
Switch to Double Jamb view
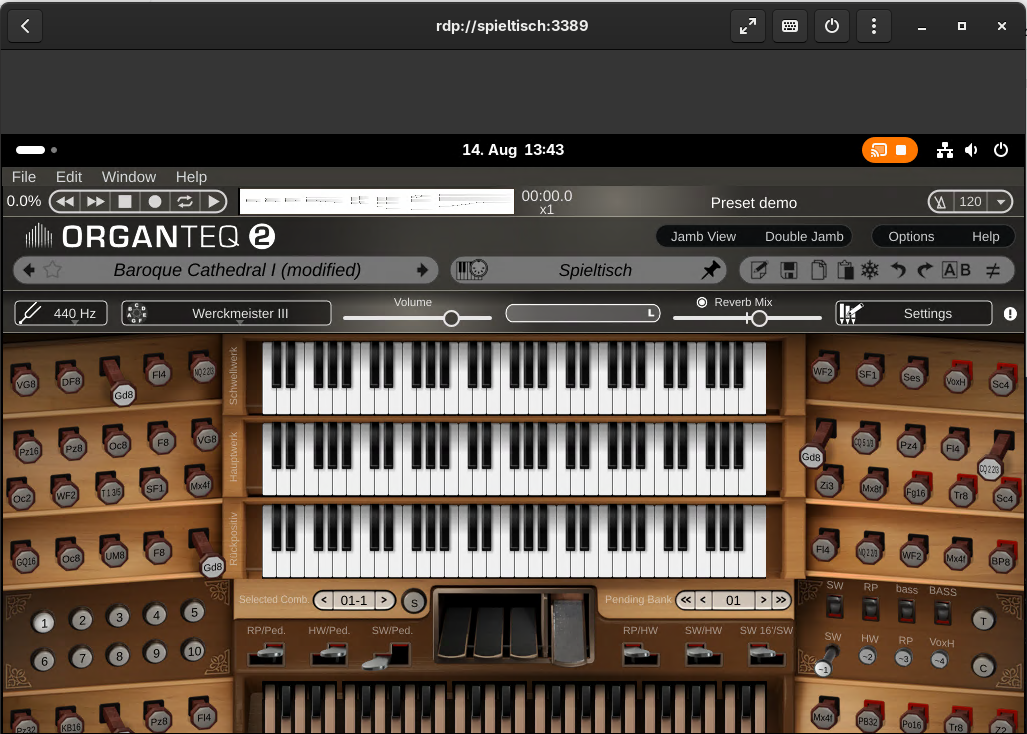804,236
